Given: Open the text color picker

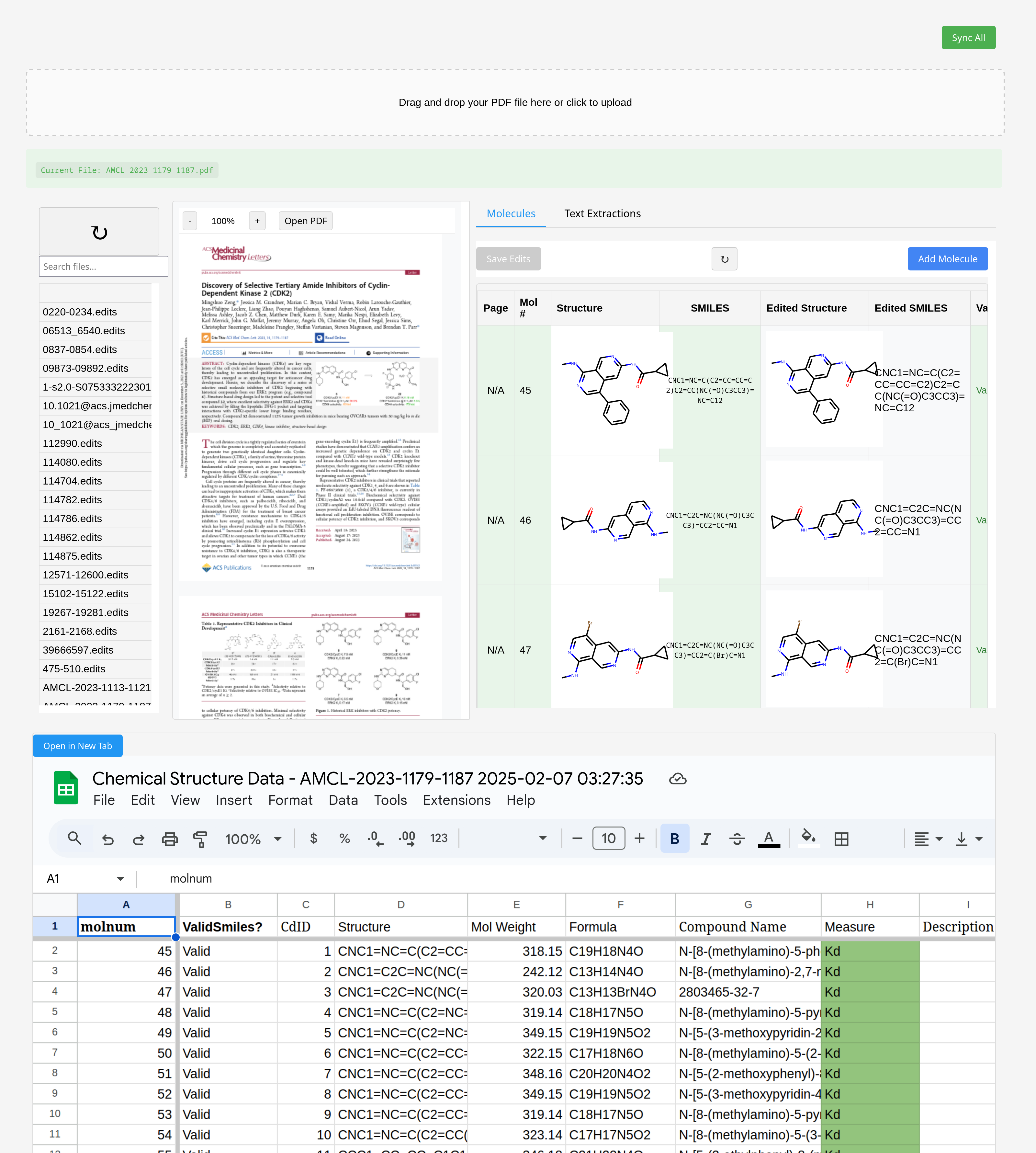Looking at the screenshot, I should point(769,838).
